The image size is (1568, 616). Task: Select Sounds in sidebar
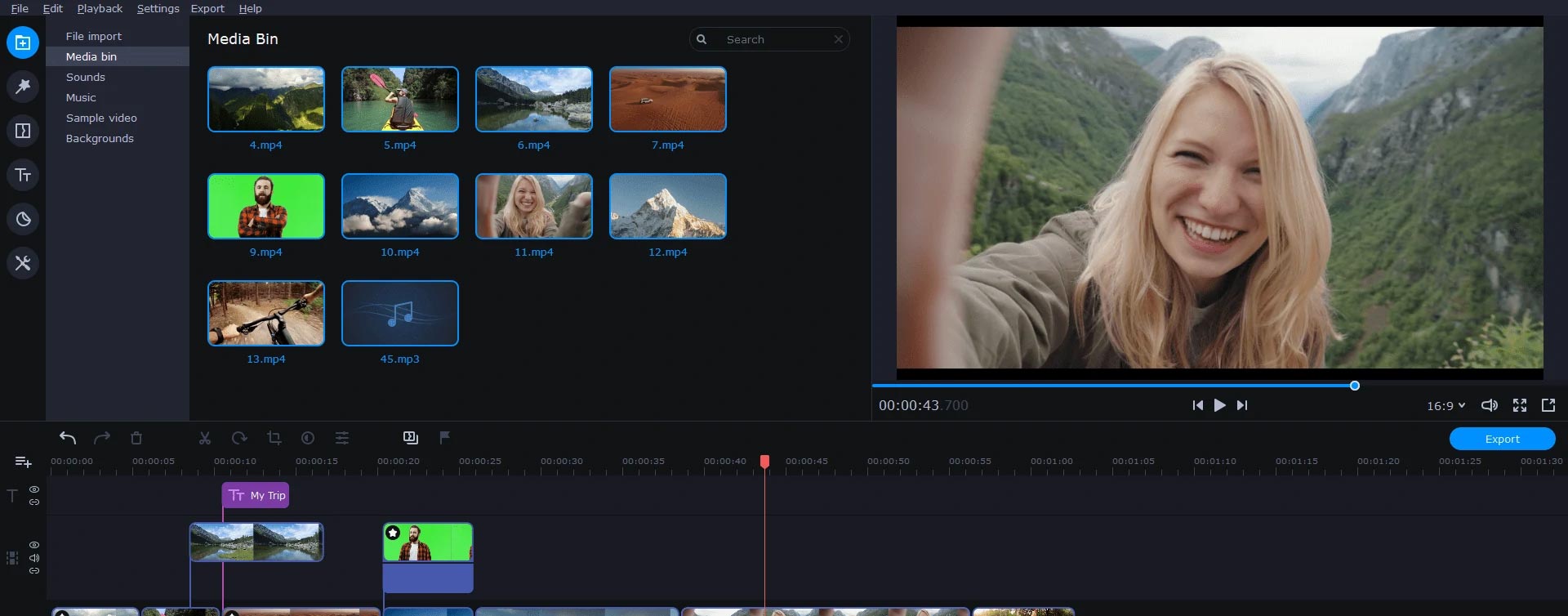pos(118,77)
